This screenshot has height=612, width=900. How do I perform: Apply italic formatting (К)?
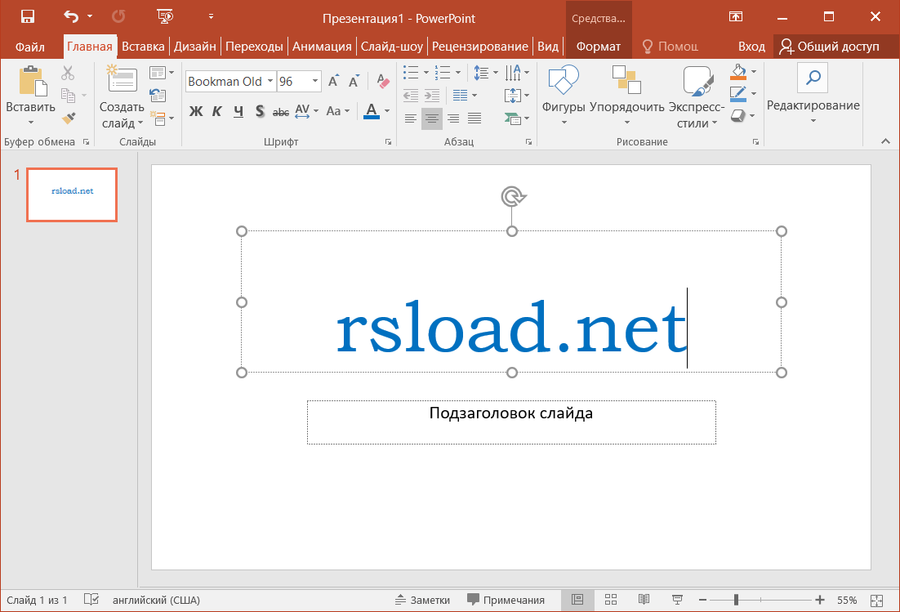pos(217,112)
